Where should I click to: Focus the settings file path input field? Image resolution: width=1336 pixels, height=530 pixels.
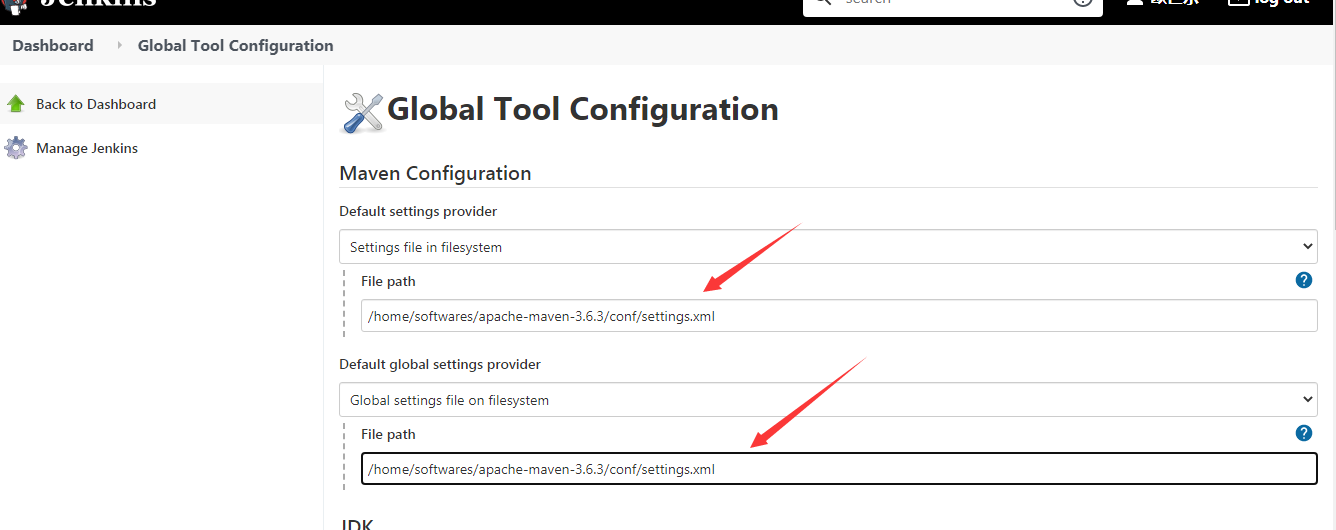(839, 316)
